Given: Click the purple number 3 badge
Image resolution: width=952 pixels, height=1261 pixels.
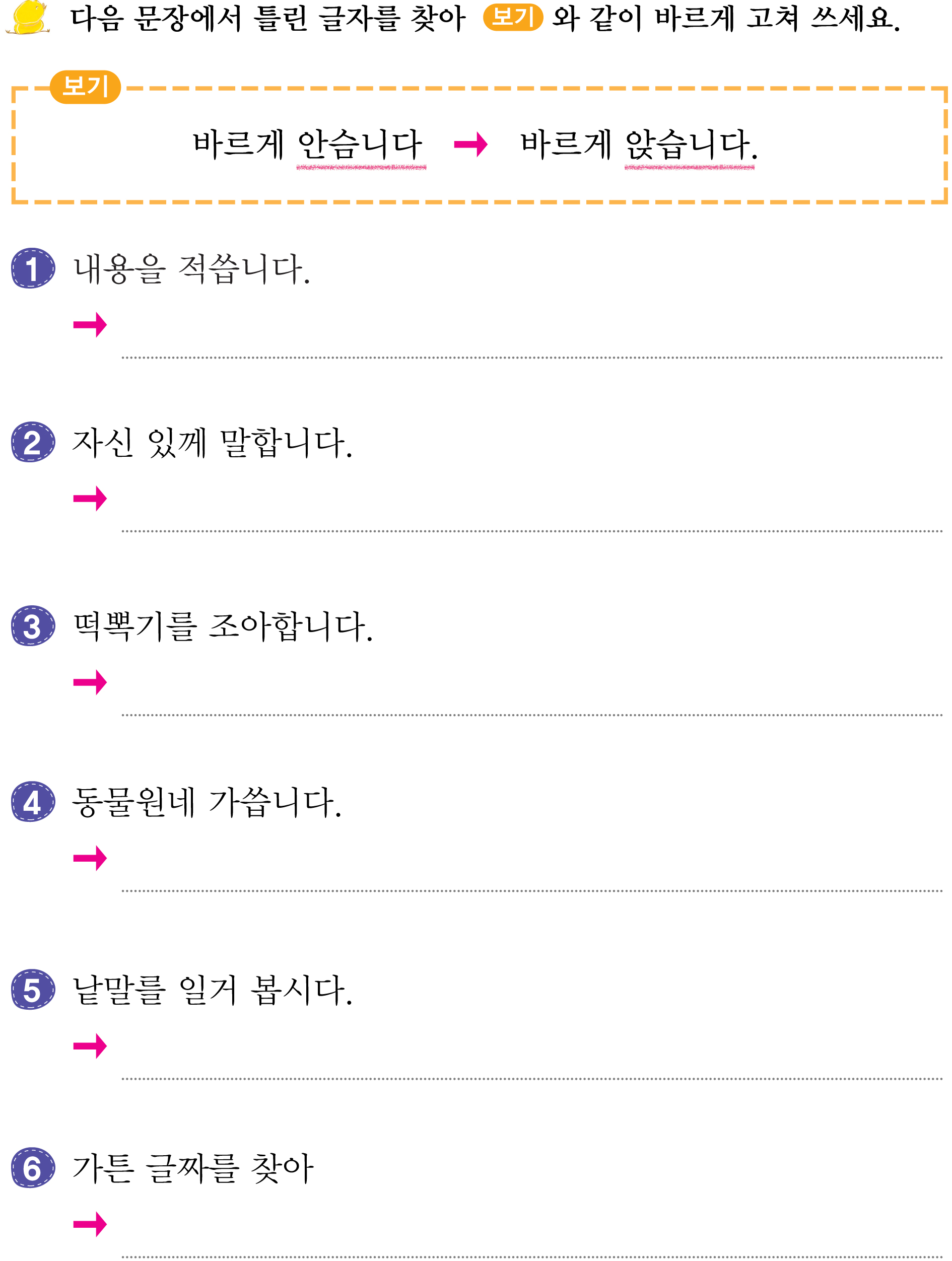Looking at the screenshot, I should [33, 625].
